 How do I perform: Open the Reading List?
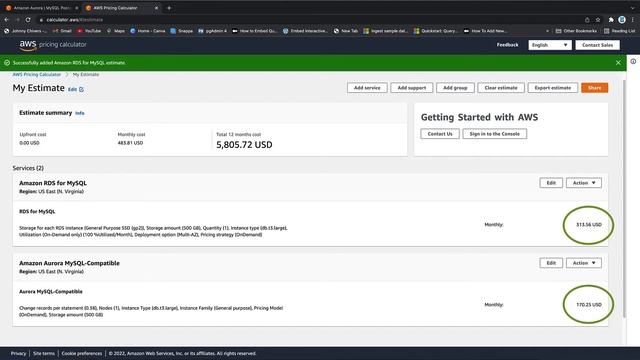pos(619,31)
